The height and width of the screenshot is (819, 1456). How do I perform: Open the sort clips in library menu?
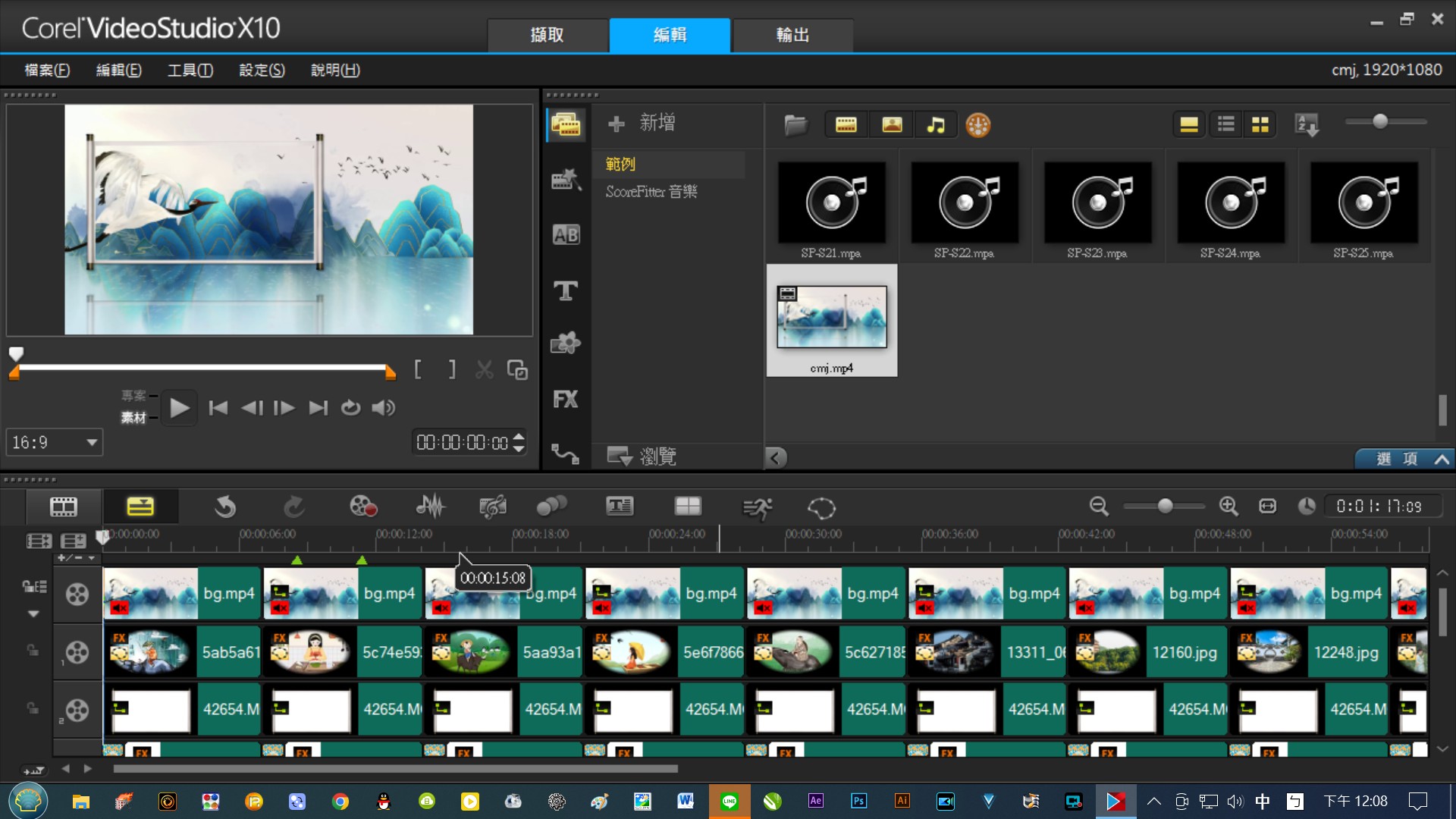click(1307, 124)
